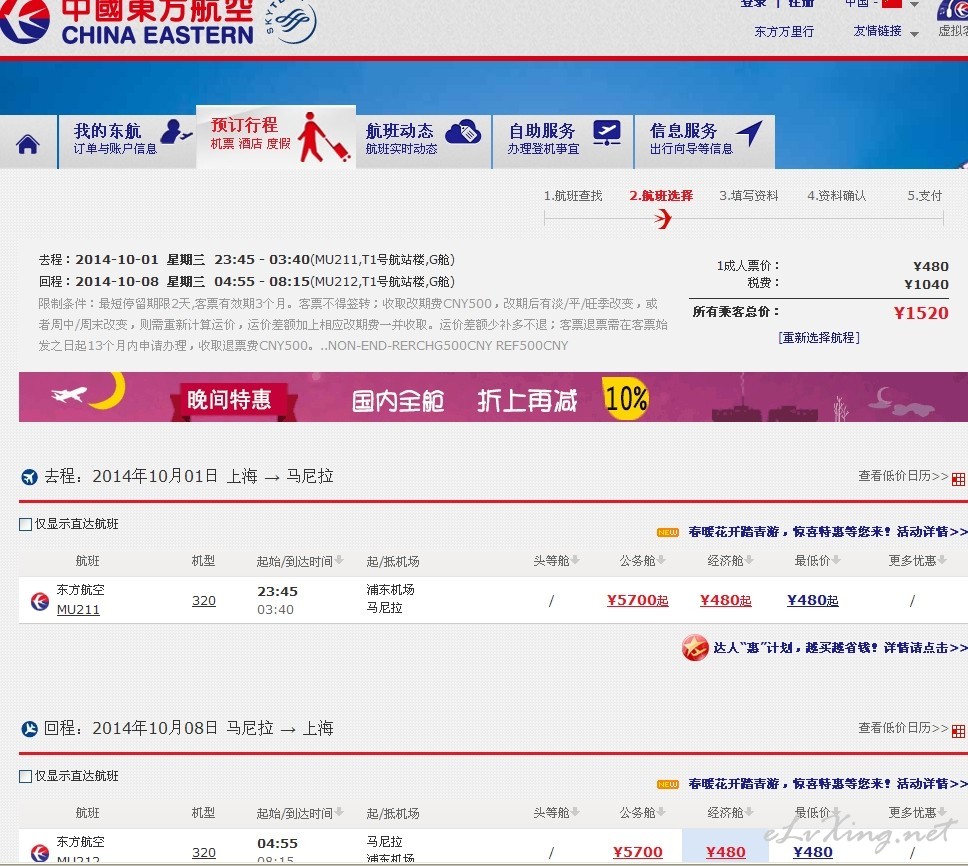Expand the 友情链接 dropdown arrow

click(x=914, y=34)
